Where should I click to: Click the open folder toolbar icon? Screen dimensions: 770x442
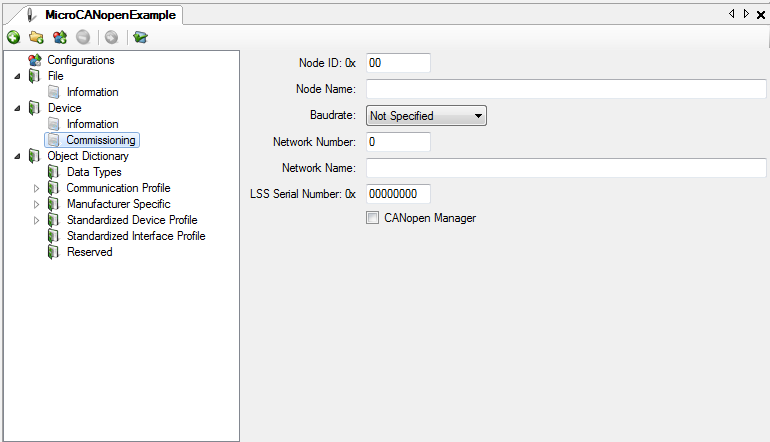point(36,37)
